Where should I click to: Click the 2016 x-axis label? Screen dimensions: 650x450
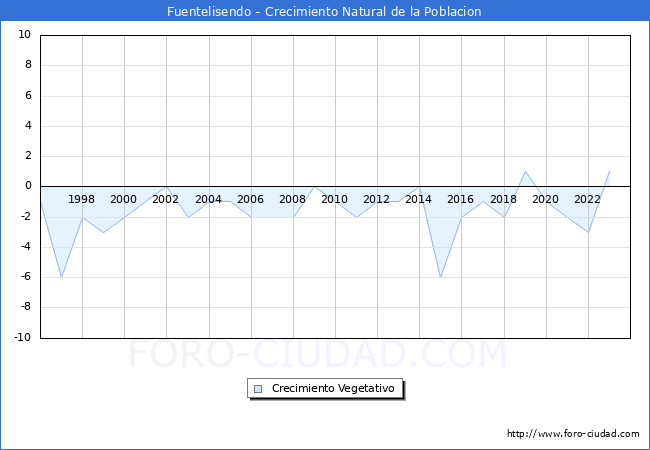(x=460, y=199)
